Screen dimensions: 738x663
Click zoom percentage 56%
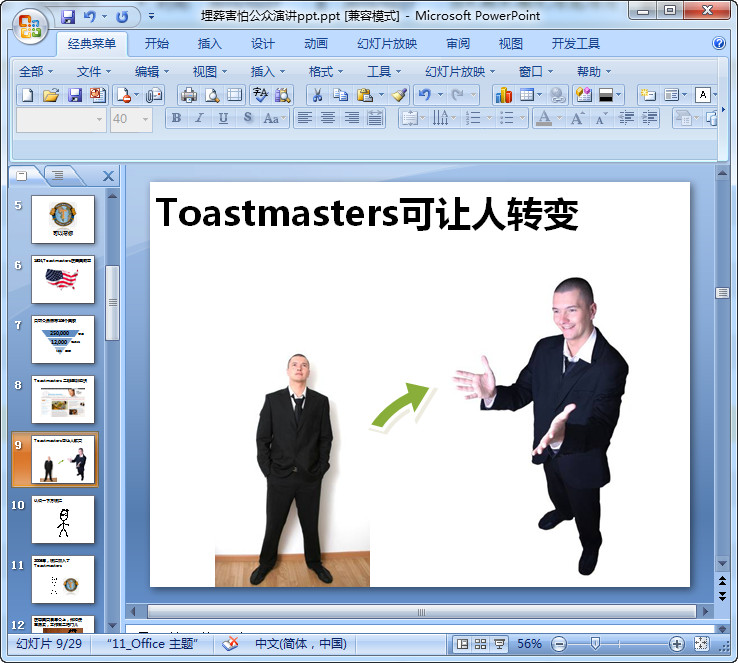[x=529, y=644]
